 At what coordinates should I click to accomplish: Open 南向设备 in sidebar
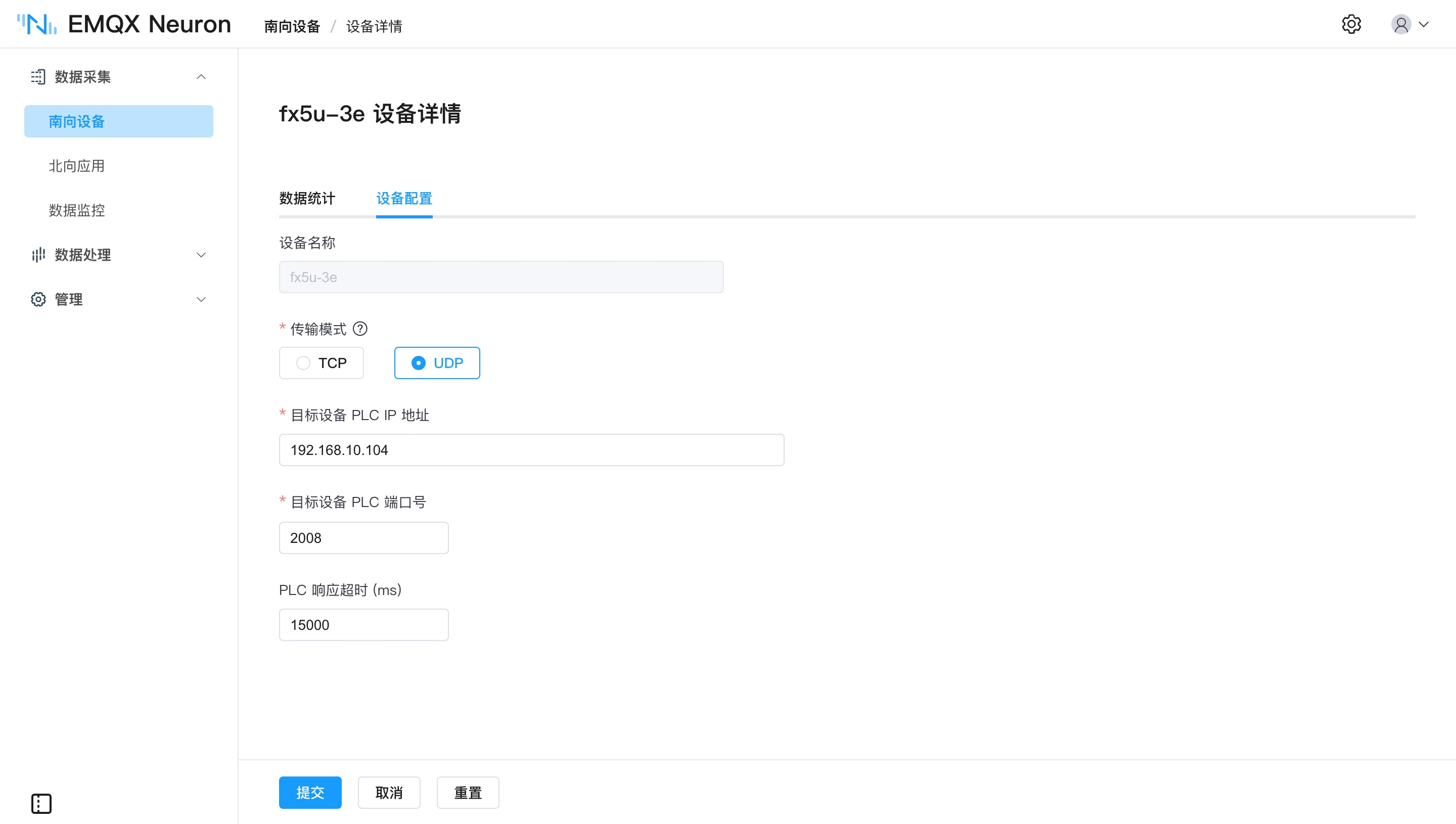click(118, 121)
